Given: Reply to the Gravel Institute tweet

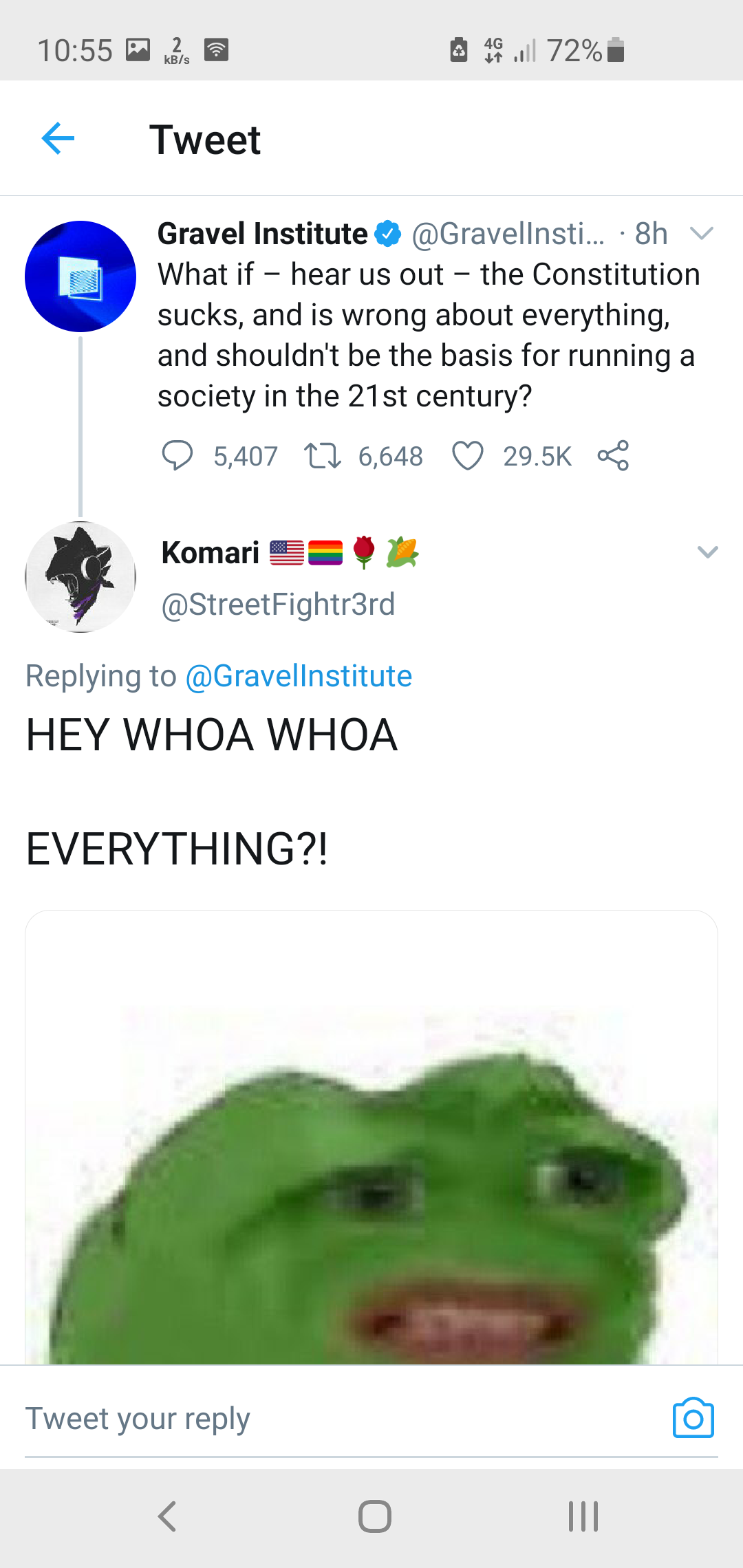Looking at the screenshot, I should point(177,456).
